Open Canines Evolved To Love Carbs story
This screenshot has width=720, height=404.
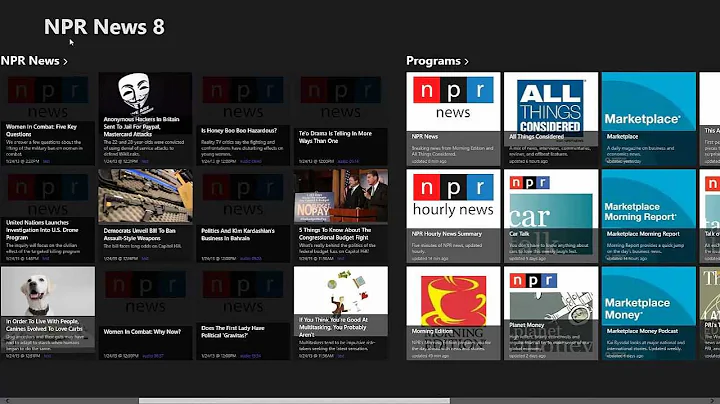(x=48, y=313)
